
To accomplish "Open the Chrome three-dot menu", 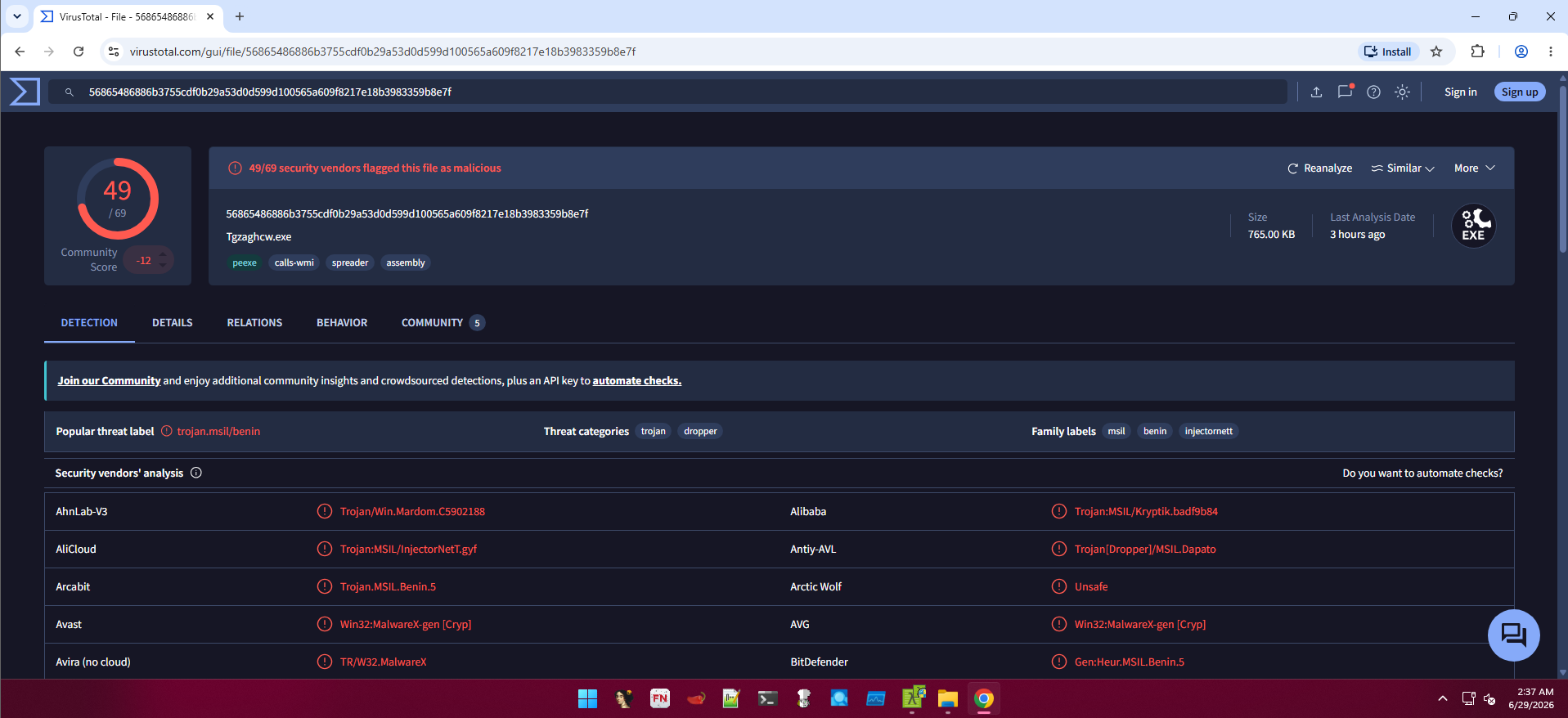I will (x=1550, y=52).
